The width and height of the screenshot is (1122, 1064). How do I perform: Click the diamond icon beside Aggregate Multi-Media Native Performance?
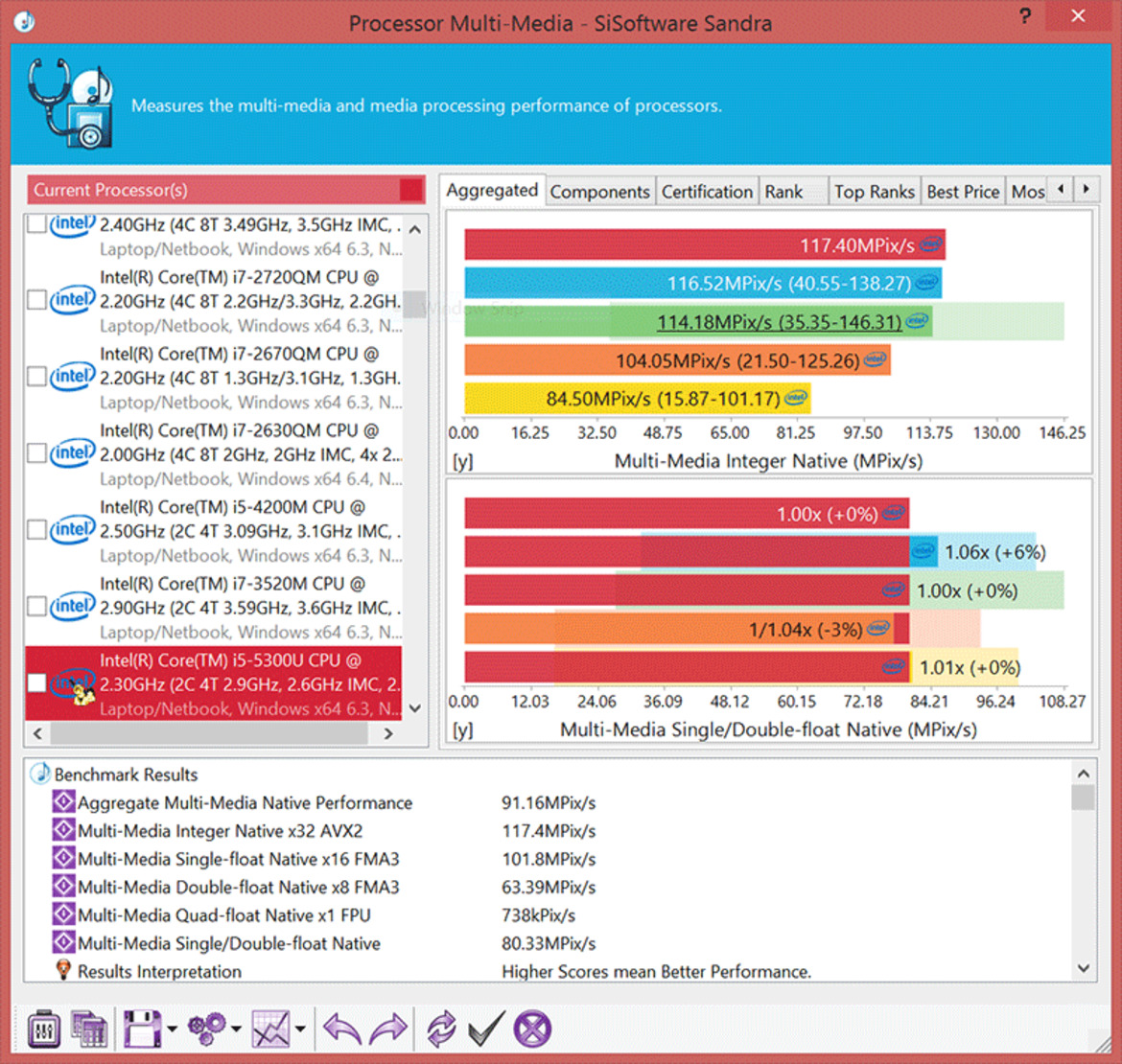click(x=63, y=801)
